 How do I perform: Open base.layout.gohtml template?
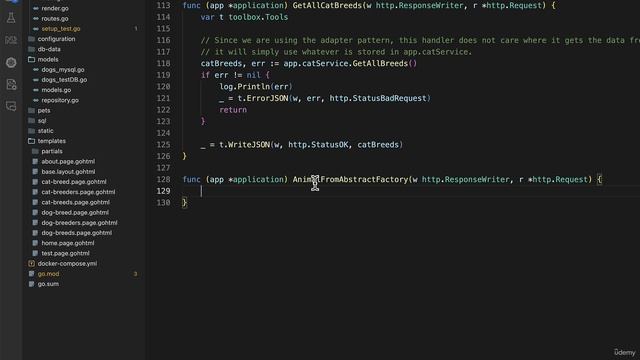click(68, 172)
